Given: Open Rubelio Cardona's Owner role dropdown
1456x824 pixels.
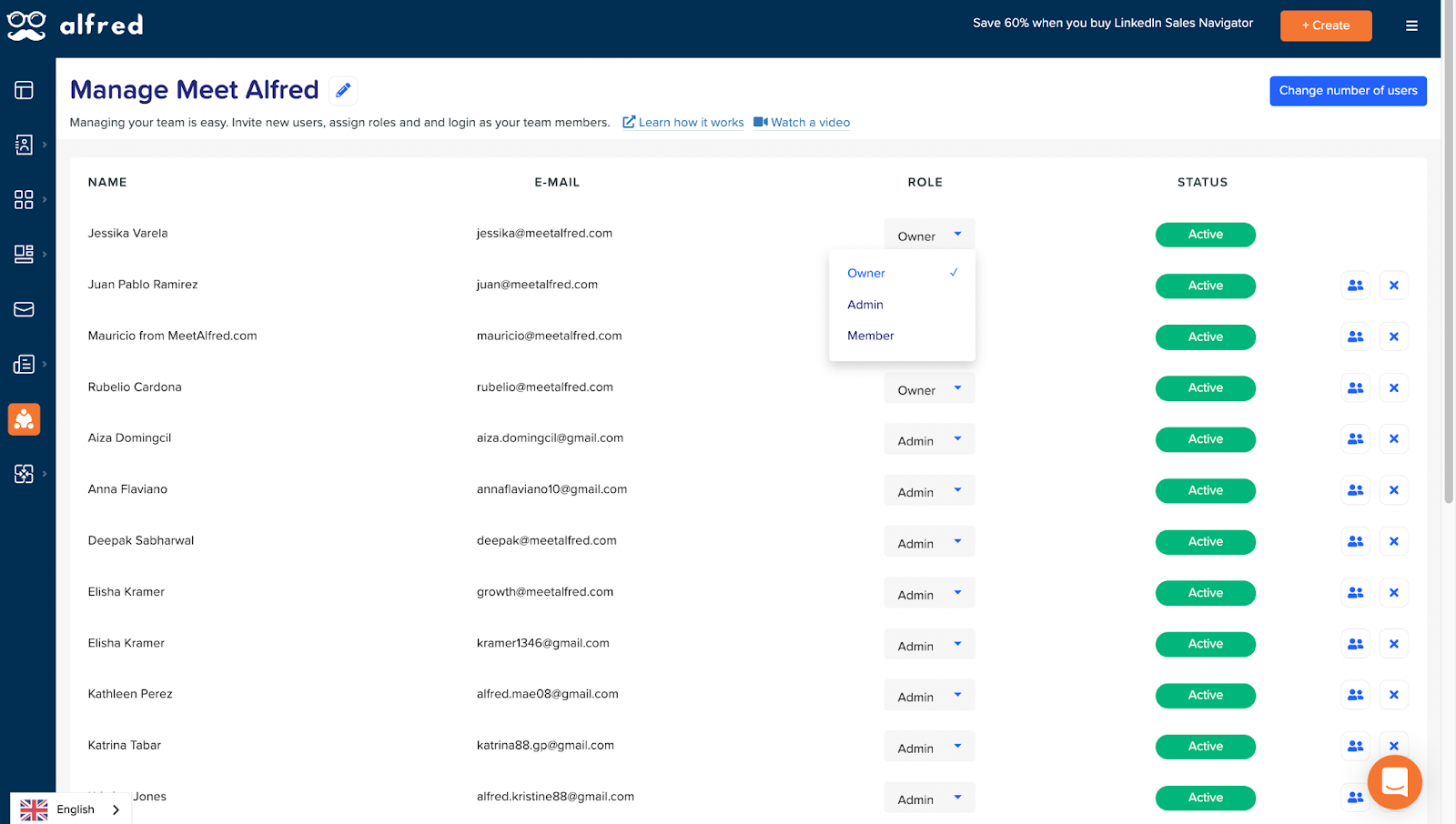Looking at the screenshot, I should (x=929, y=388).
